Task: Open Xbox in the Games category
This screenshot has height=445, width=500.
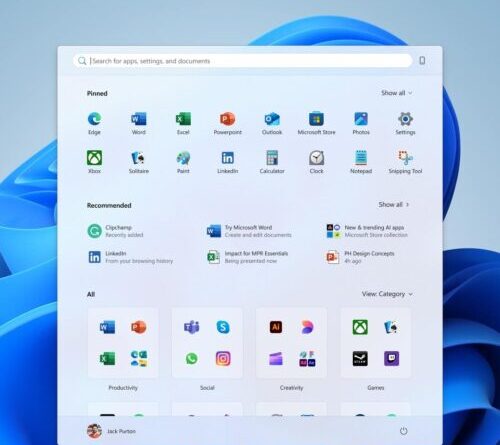Action: [x=360, y=327]
